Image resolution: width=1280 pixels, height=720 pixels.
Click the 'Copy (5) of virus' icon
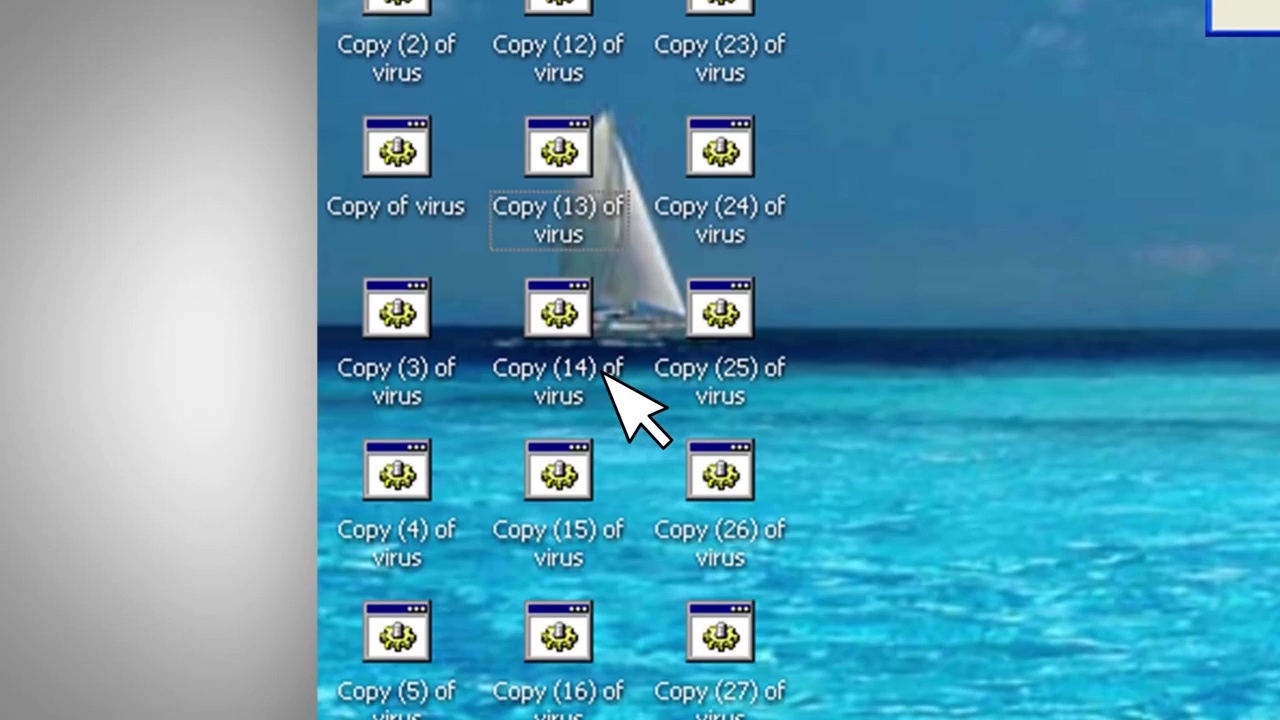[x=397, y=633]
